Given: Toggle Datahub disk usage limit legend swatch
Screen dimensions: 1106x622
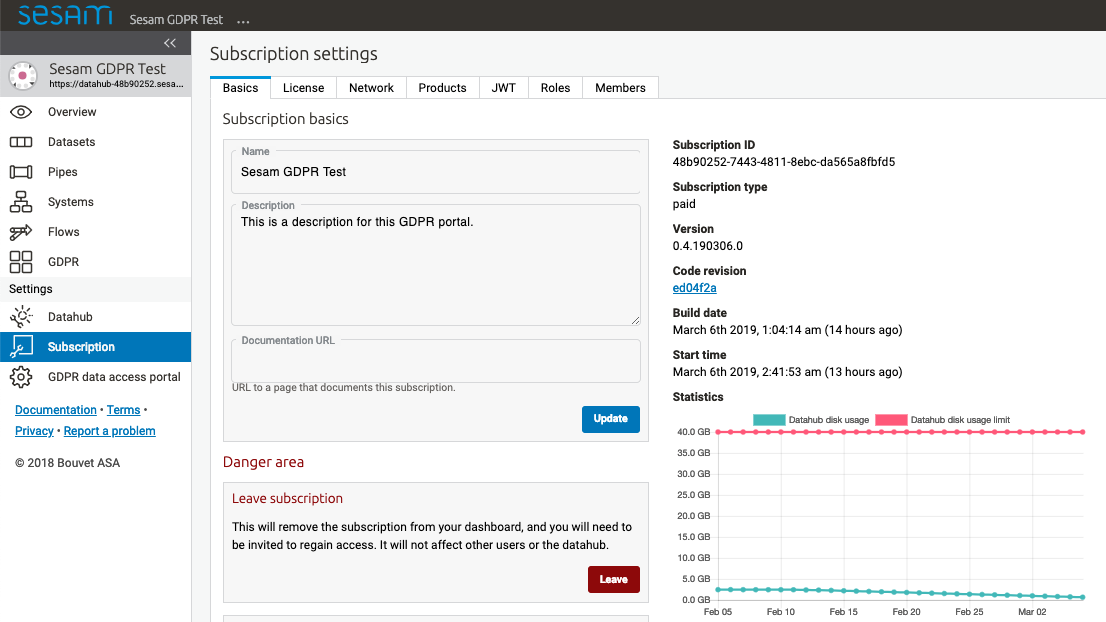Looking at the screenshot, I should (891, 420).
